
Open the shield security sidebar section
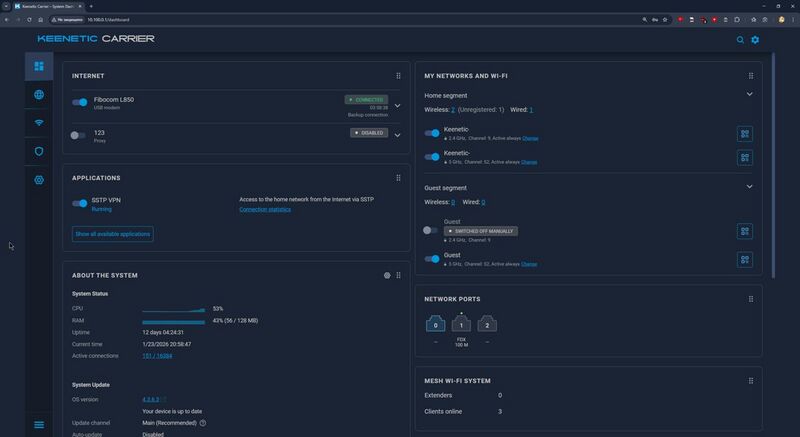pos(39,151)
